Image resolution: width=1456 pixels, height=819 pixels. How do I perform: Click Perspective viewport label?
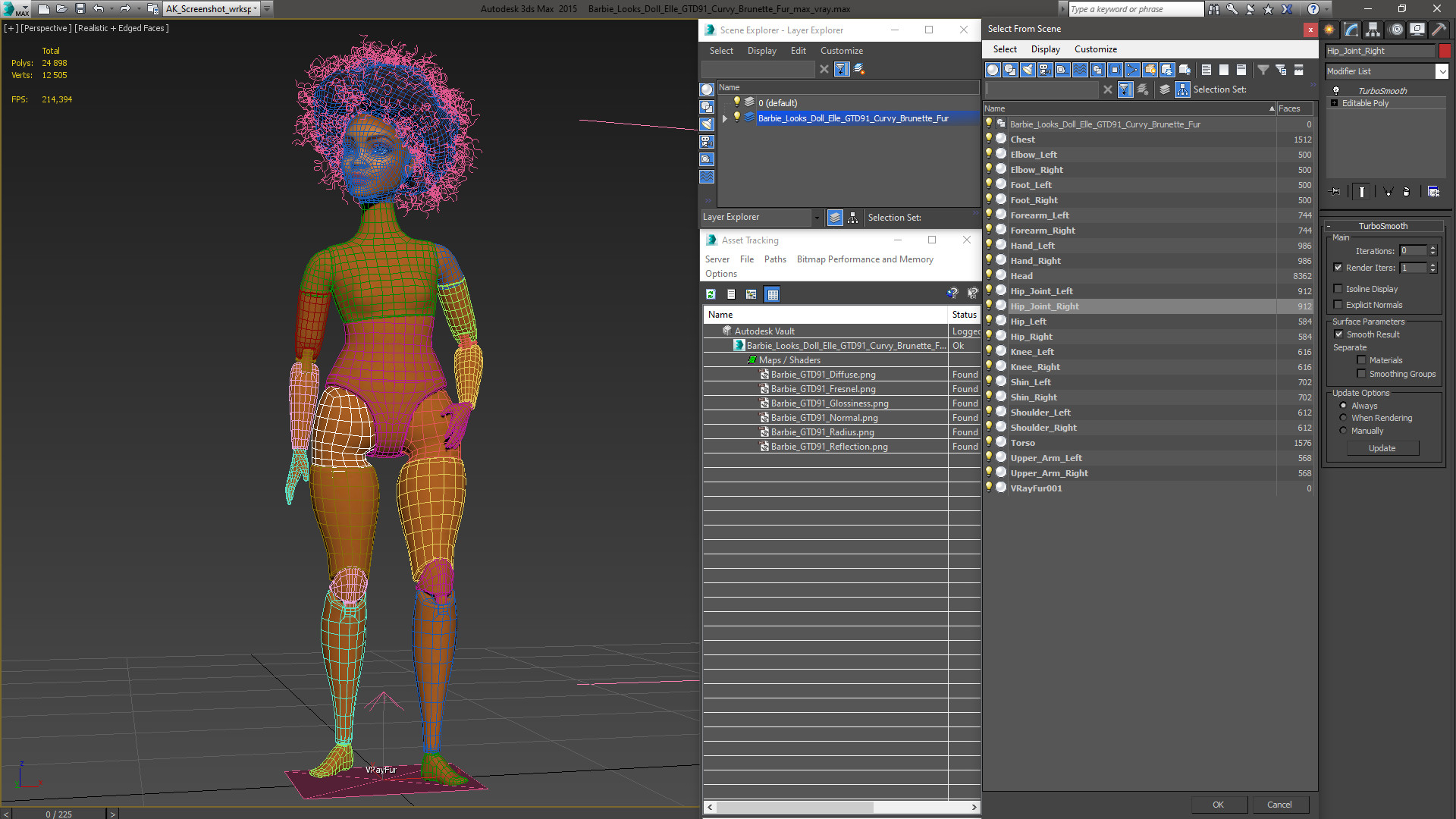click(46, 28)
